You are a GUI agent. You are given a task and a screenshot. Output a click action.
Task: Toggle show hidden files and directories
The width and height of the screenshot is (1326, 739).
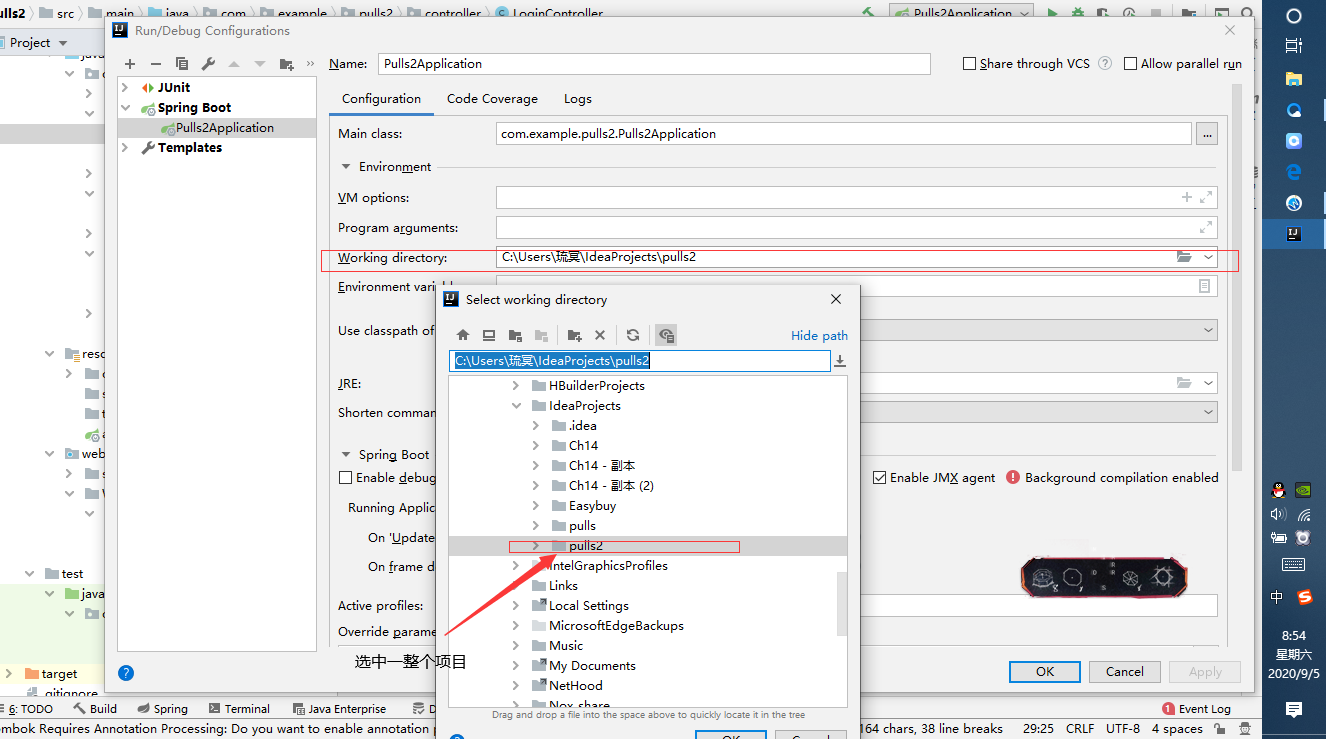[666, 335]
